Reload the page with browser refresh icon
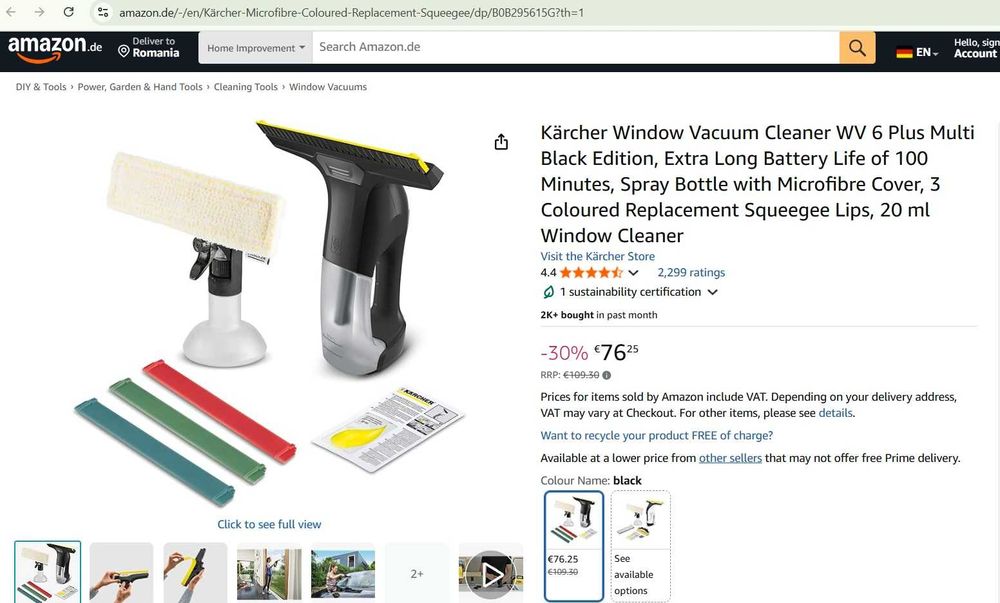The width and height of the screenshot is (1000, 603). 68,12
